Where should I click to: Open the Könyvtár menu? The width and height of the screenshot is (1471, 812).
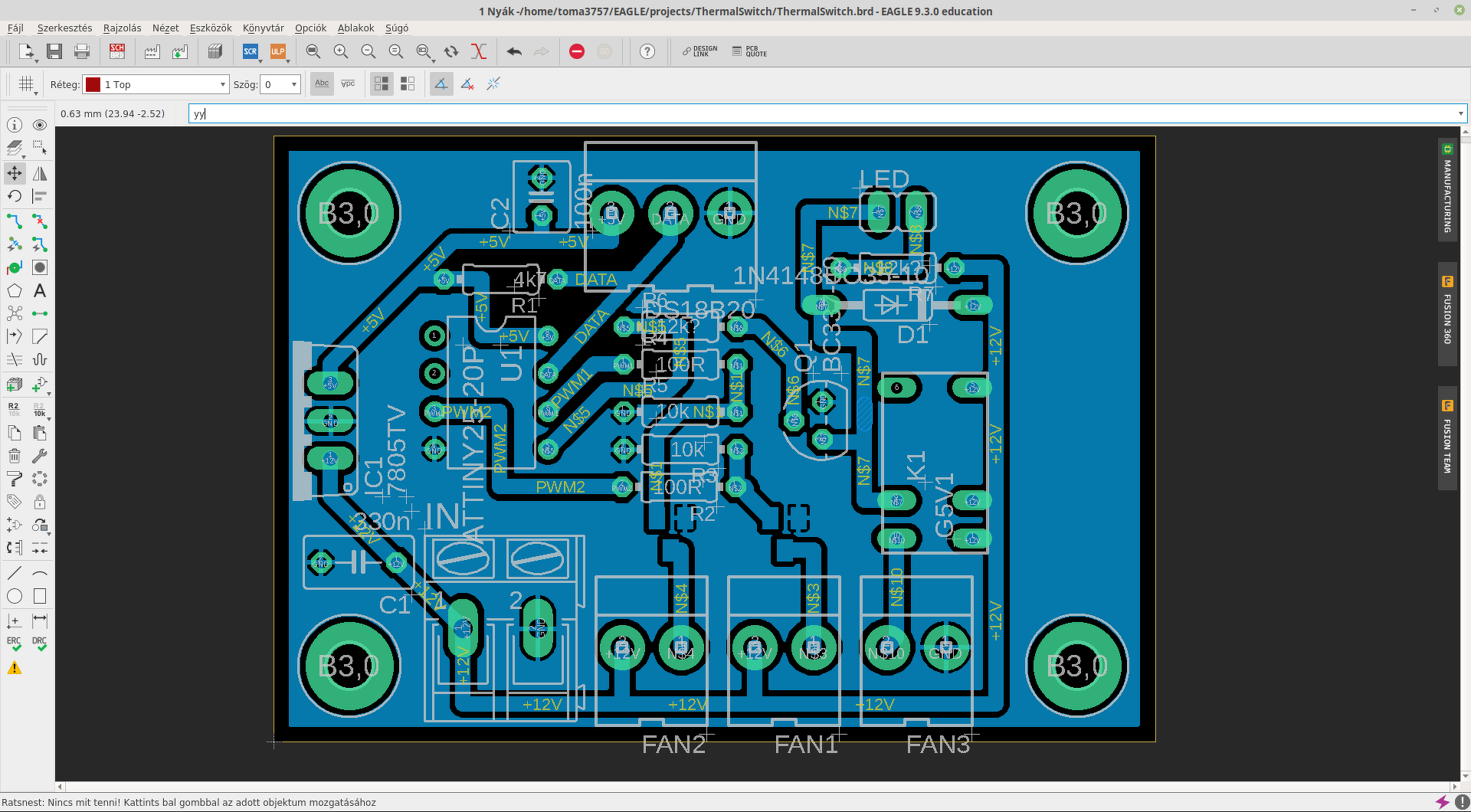(x=263, y=28)
